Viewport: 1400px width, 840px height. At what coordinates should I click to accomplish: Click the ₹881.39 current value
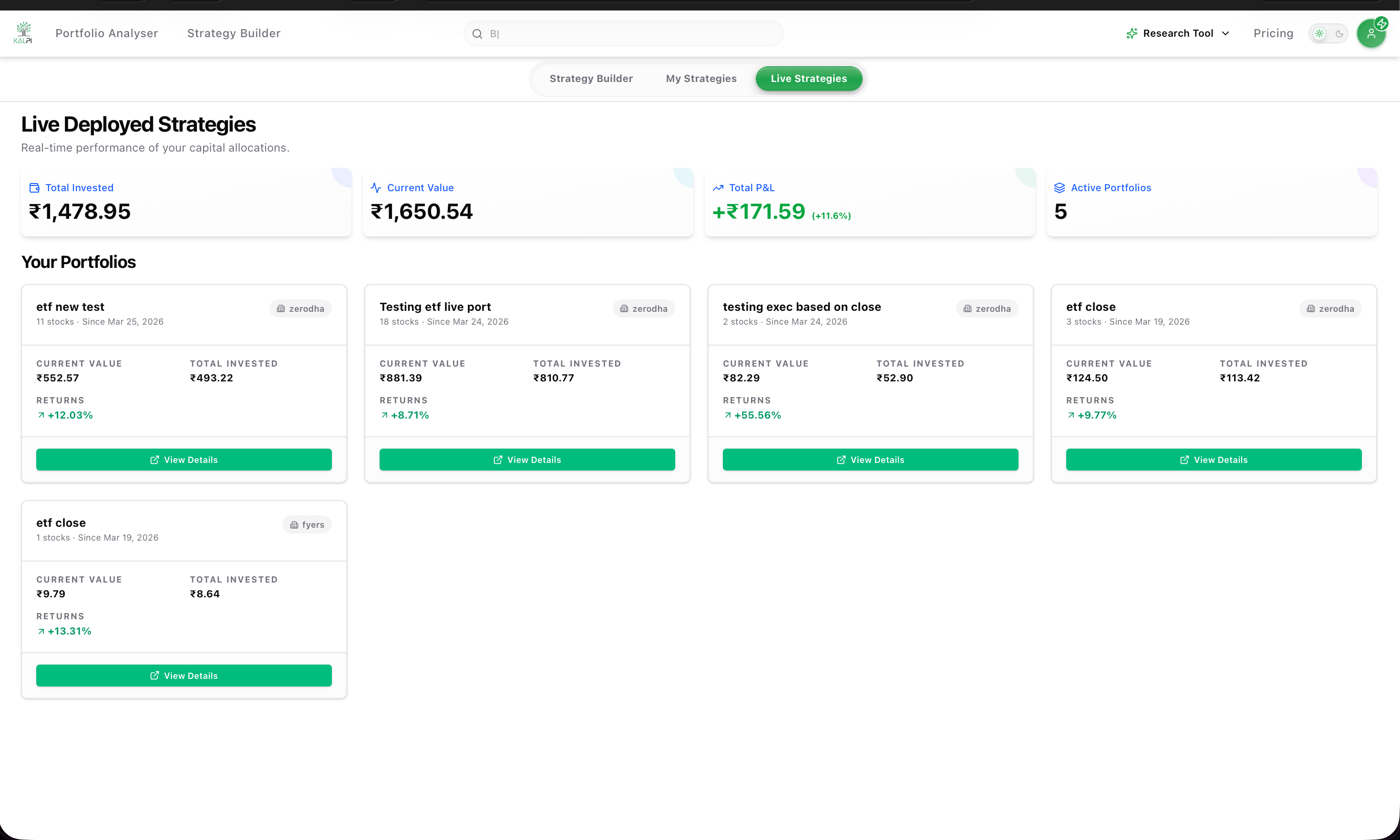click(x=401, y=378)
